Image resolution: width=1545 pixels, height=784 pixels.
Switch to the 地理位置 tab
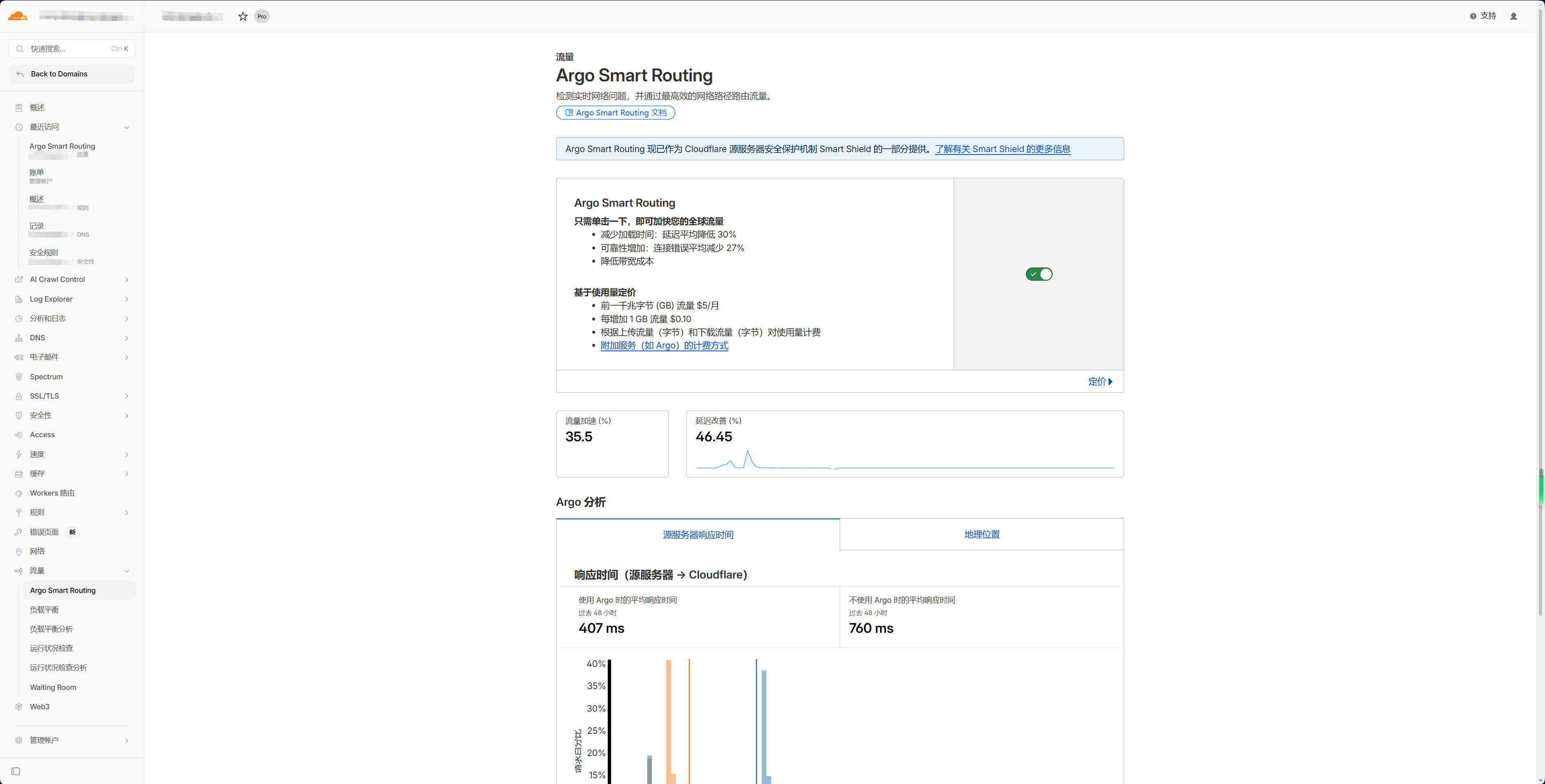[x=982, y=534]
